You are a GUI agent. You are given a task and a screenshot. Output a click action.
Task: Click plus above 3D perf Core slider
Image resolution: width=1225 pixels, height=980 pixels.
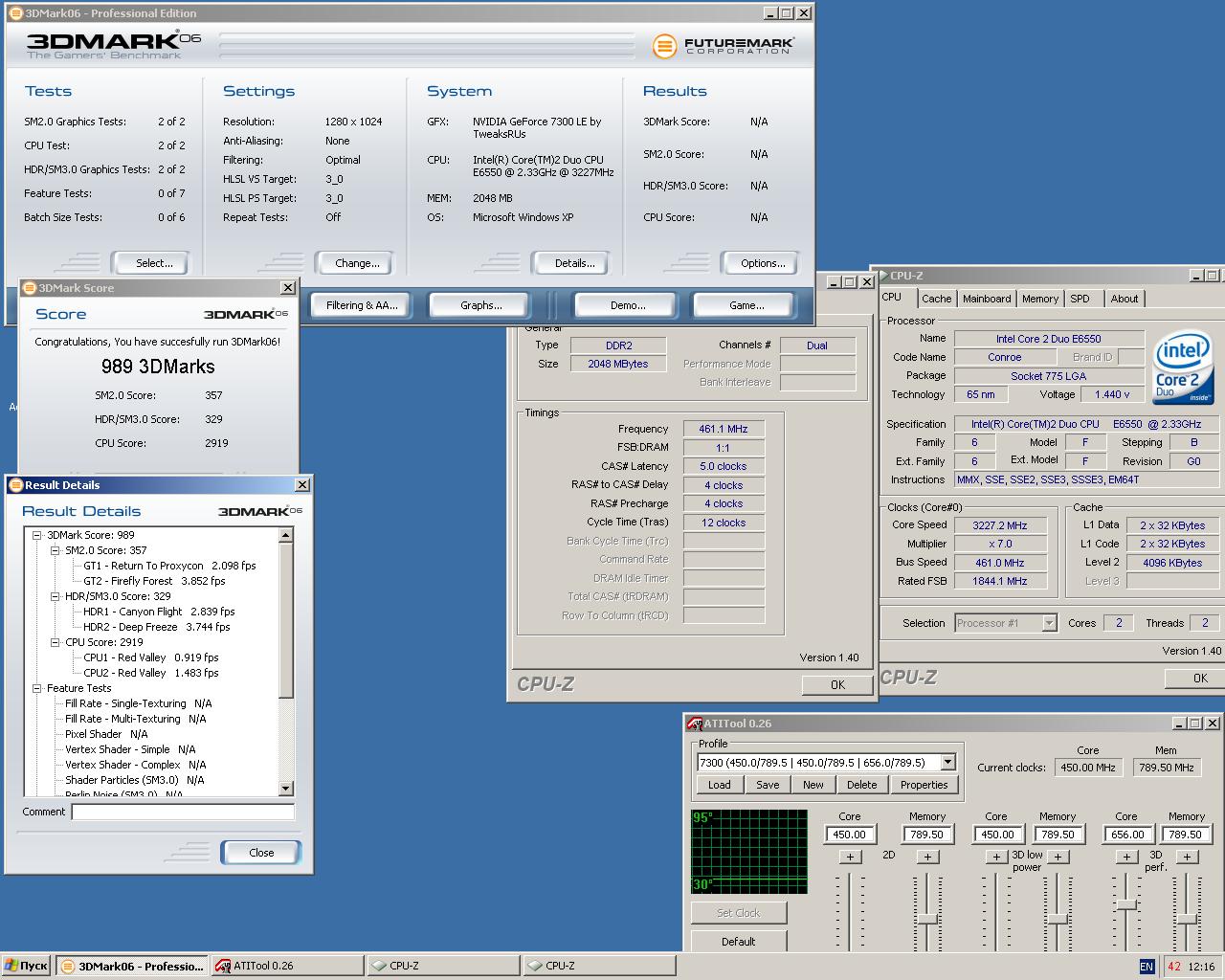[x=1126, y=857]
